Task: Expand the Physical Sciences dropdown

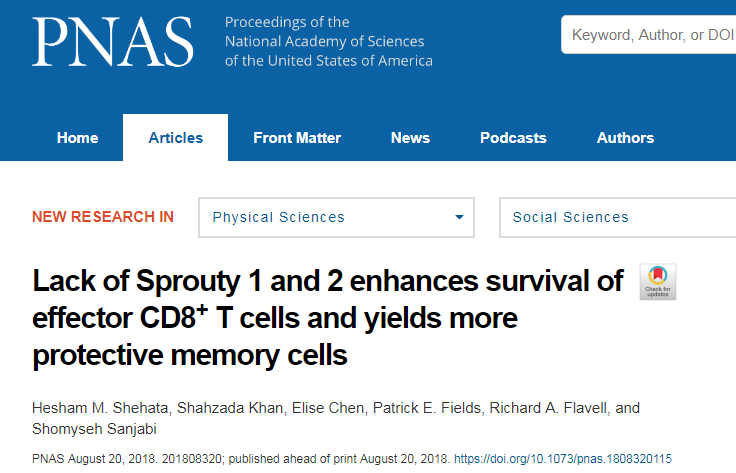Action: click(x=336, y=217)
